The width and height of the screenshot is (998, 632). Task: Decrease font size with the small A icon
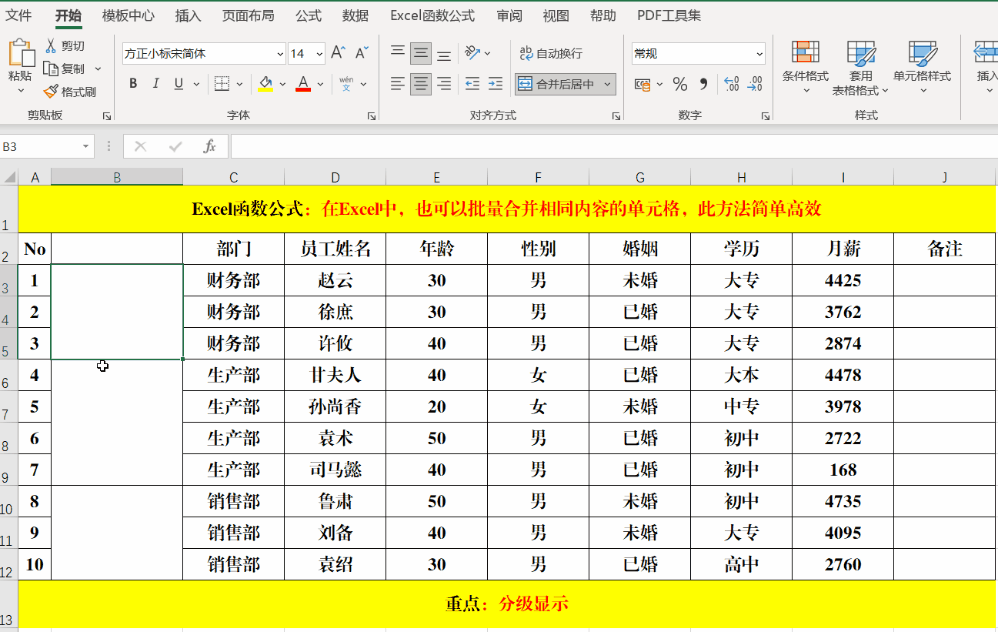click(x=361, y=53)
